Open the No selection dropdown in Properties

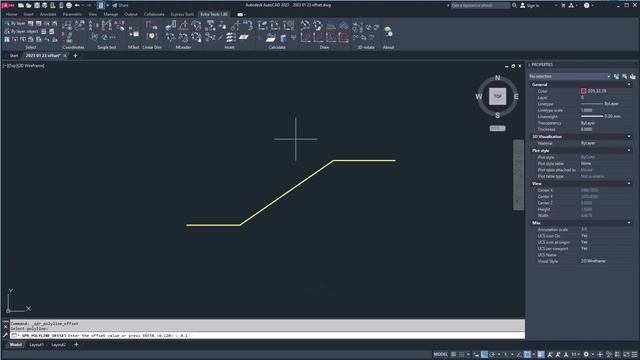tap(569, 76)
